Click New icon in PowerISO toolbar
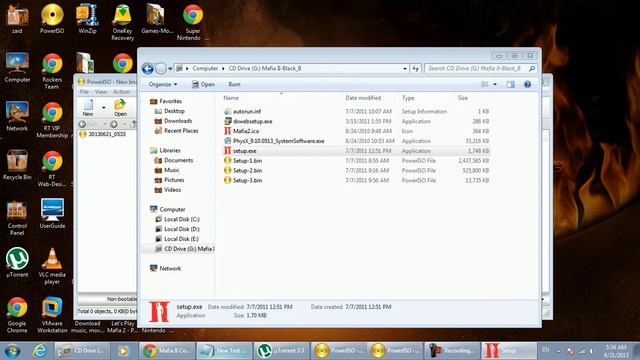640x360 pixels. [x=88, y=107]
